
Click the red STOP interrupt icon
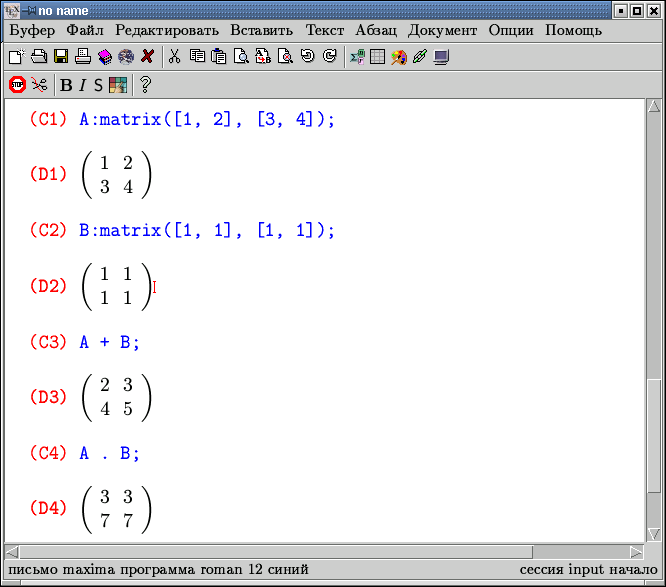[x=17, y=85]
